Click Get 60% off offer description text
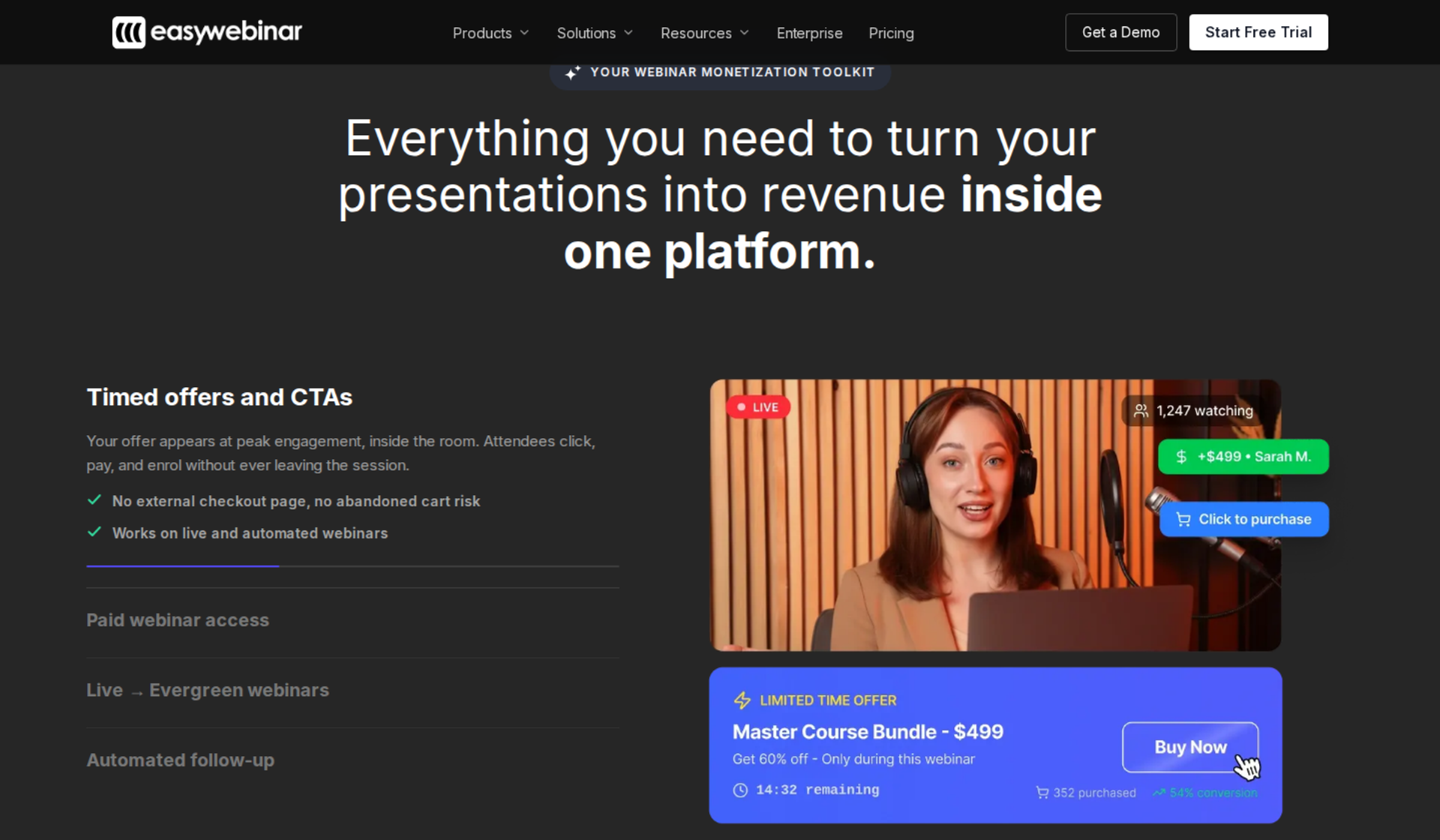The width and height of the screenshot is (1440, 840). click(853, 759)
